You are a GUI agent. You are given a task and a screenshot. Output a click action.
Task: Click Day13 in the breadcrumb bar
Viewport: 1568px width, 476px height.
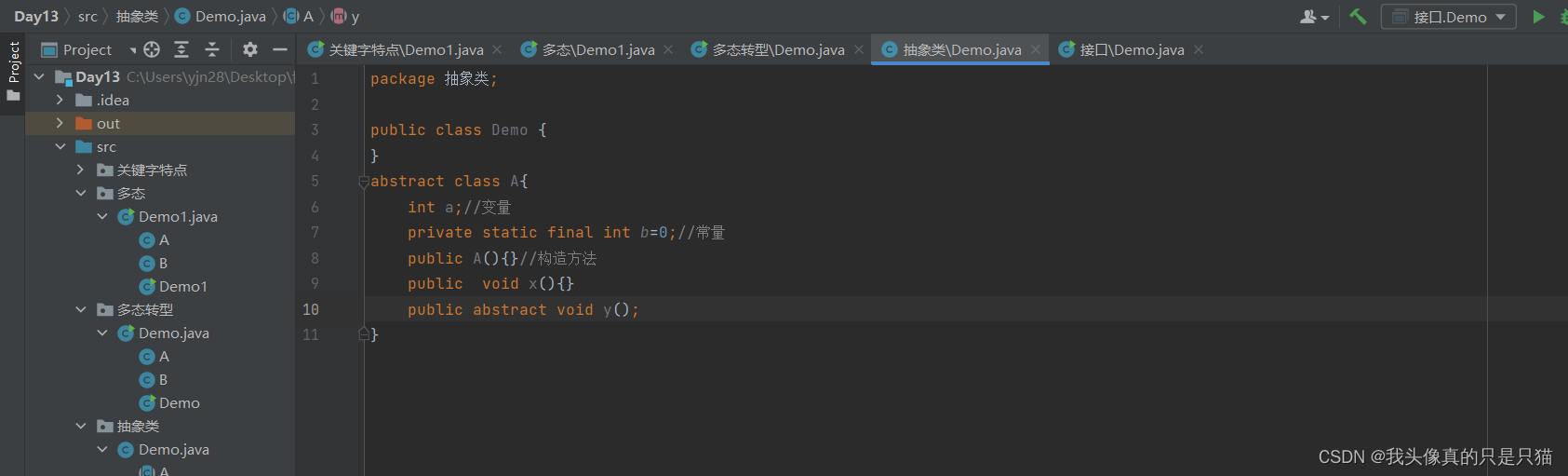pos(36,16)
